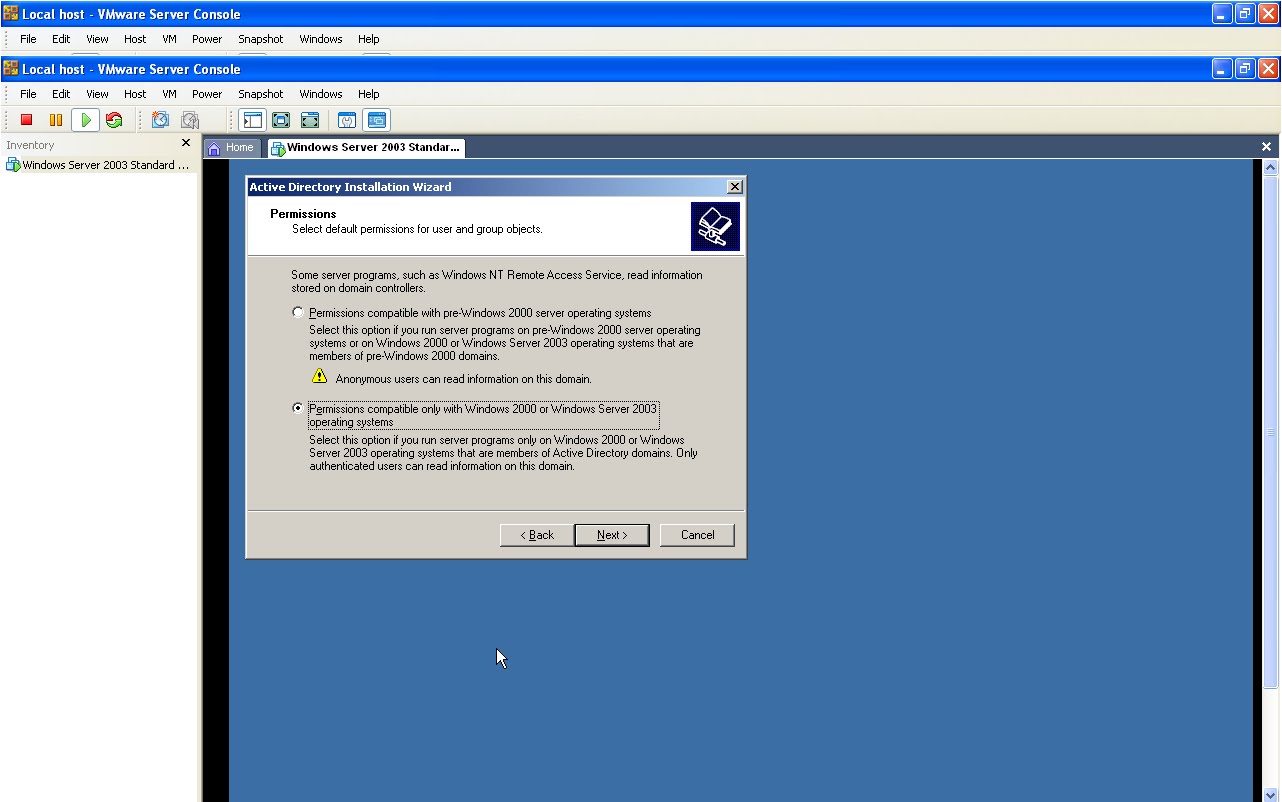Image resolution: width=1282 pixels, height=802 pixels.
Task: Open the Windows menu in front console window
Action: tap(321, 94)
